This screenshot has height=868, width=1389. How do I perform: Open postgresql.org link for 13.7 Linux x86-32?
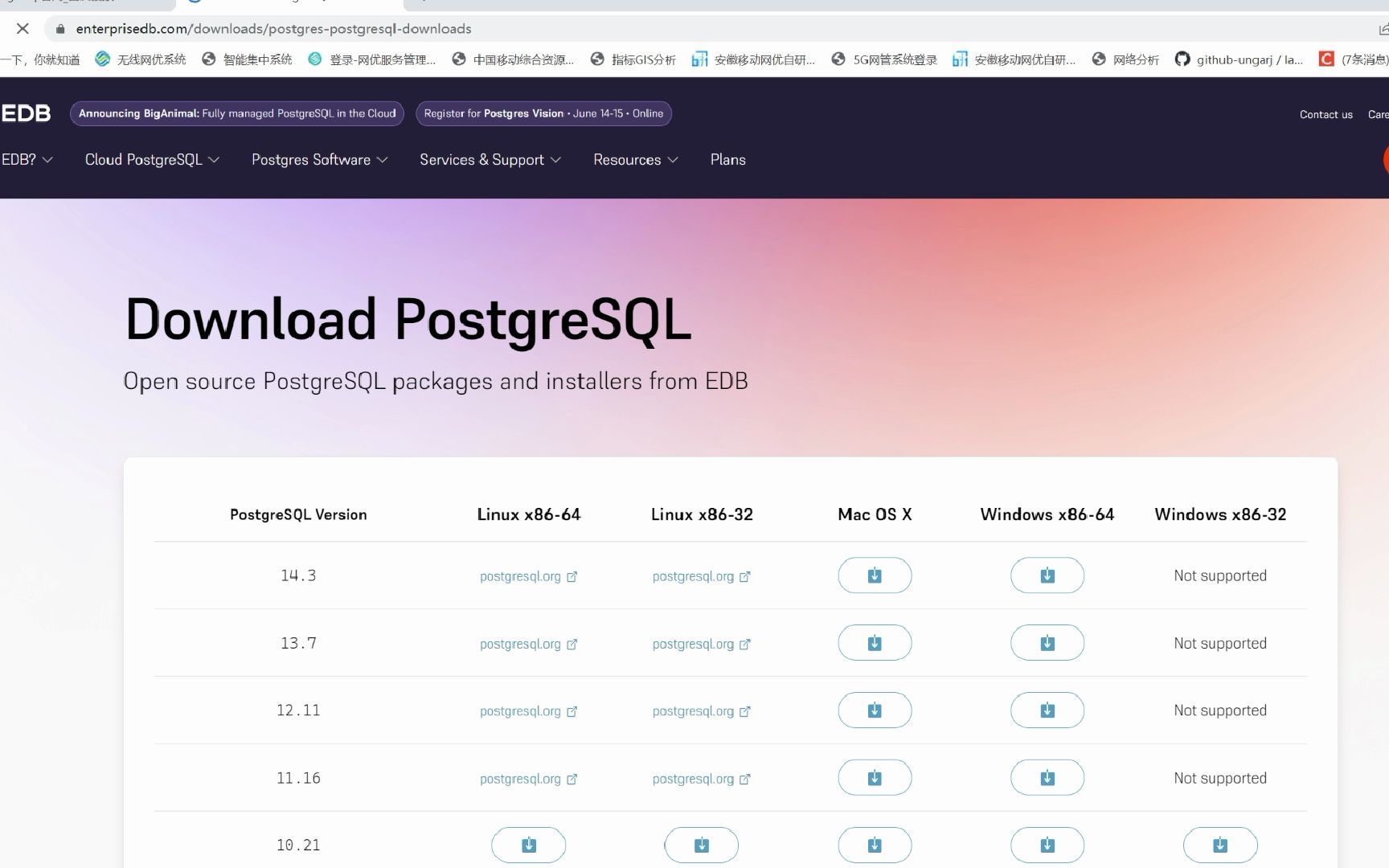click(701, 644)
